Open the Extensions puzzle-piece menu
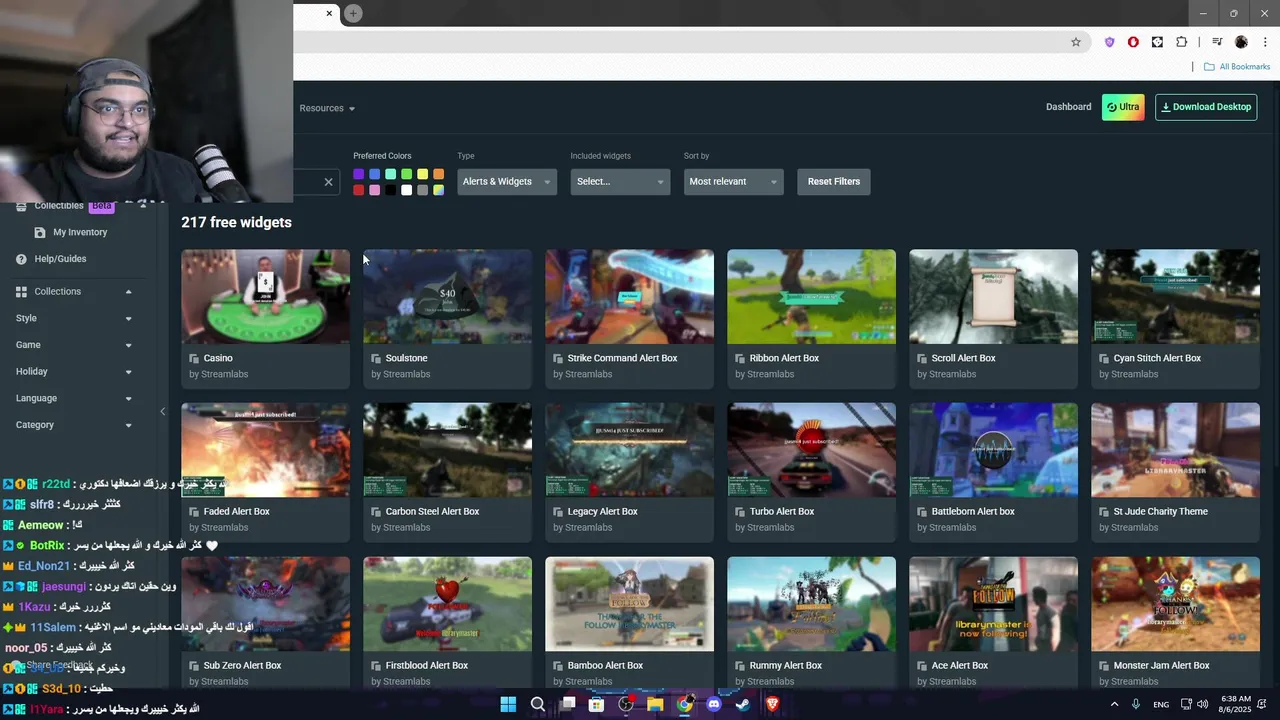 click(1182, 42)
